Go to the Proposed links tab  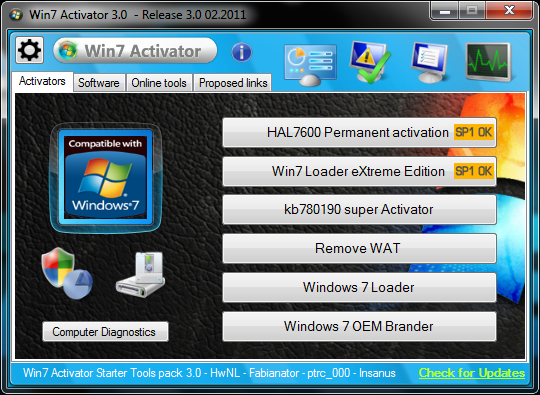tap(233, 83)
